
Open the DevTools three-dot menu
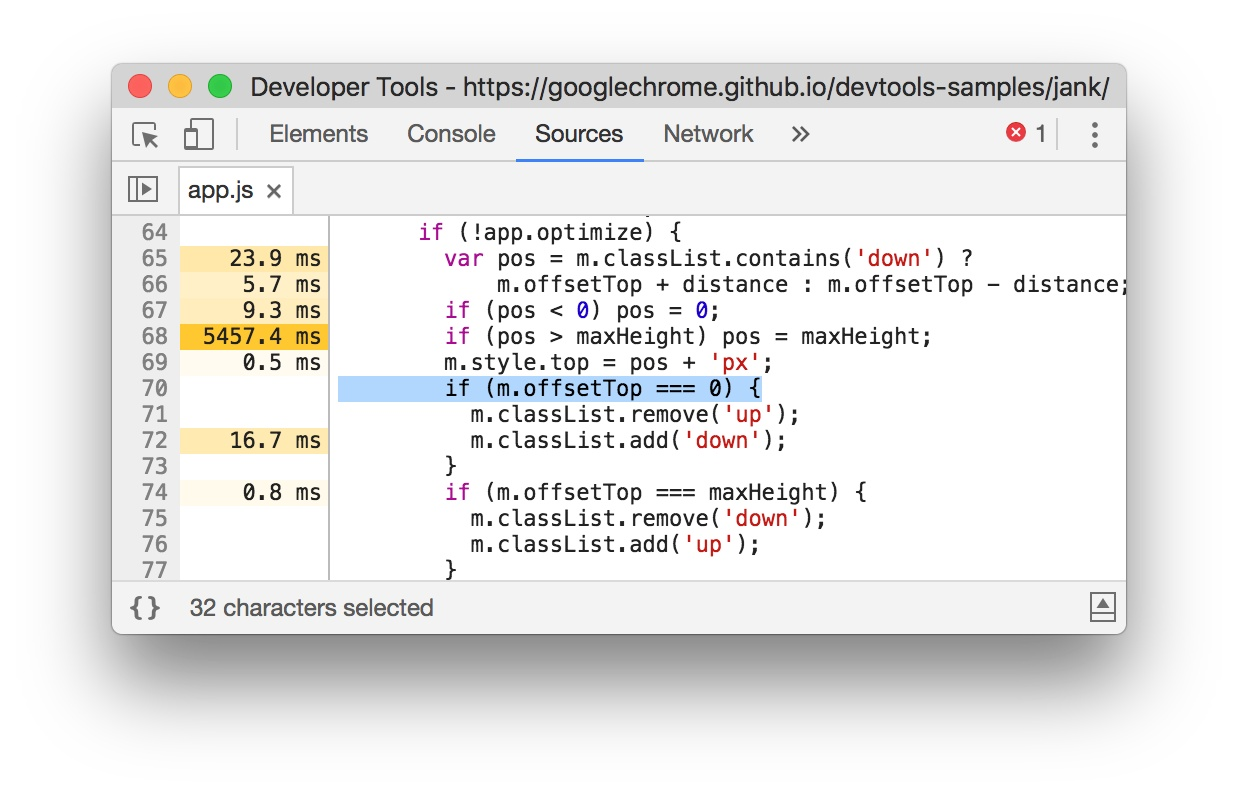pos(1095,135)
